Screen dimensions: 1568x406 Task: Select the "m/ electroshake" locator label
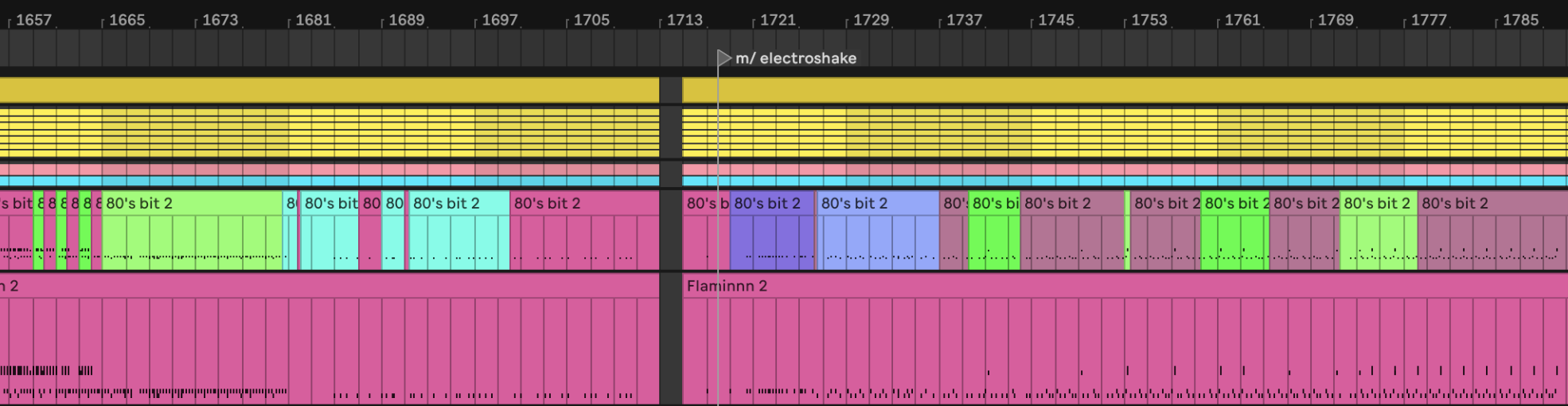point(795,58)
